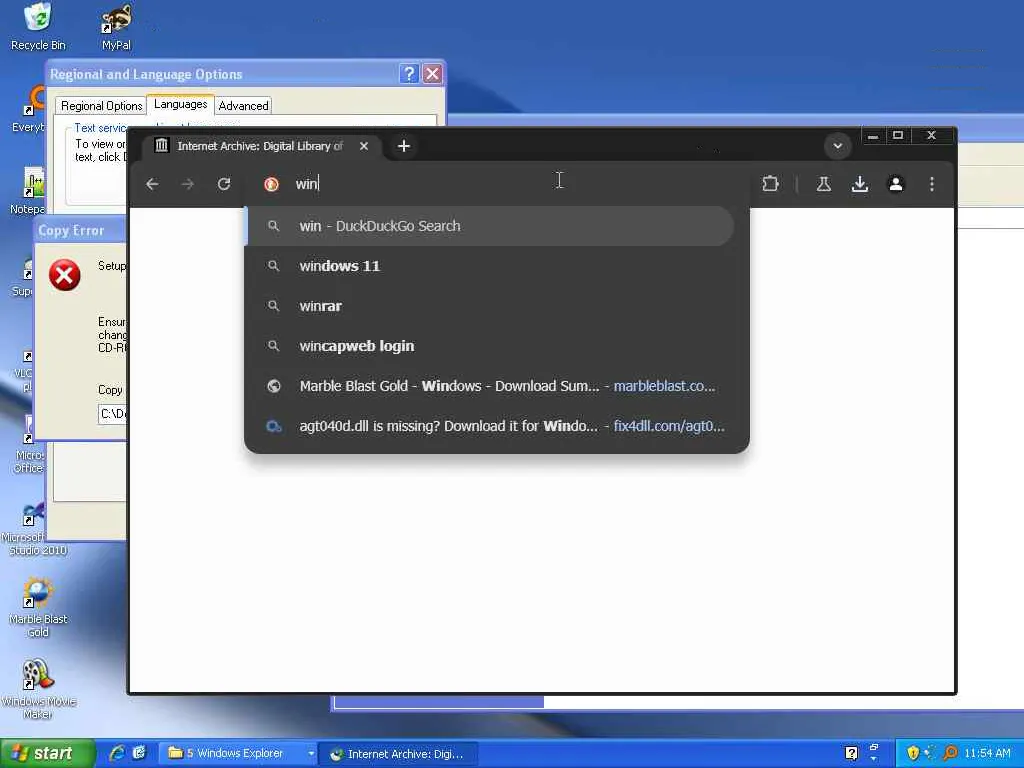Screen dimensions: 1024x768
Task: Click the second quick launch icon
Action: (x=139, y=754)
